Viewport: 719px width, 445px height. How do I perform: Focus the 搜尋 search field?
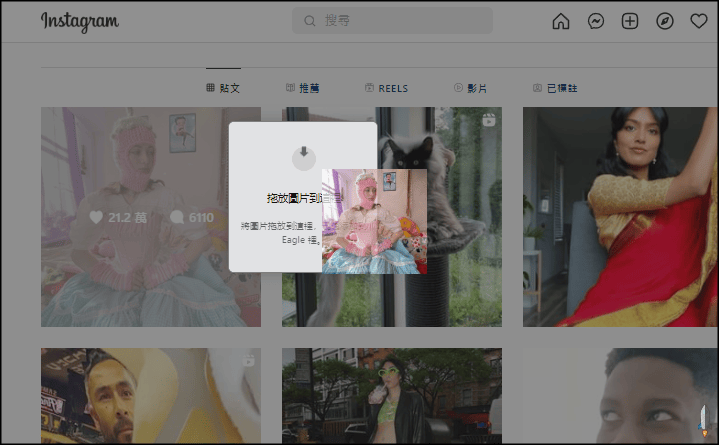coord(400,21)
